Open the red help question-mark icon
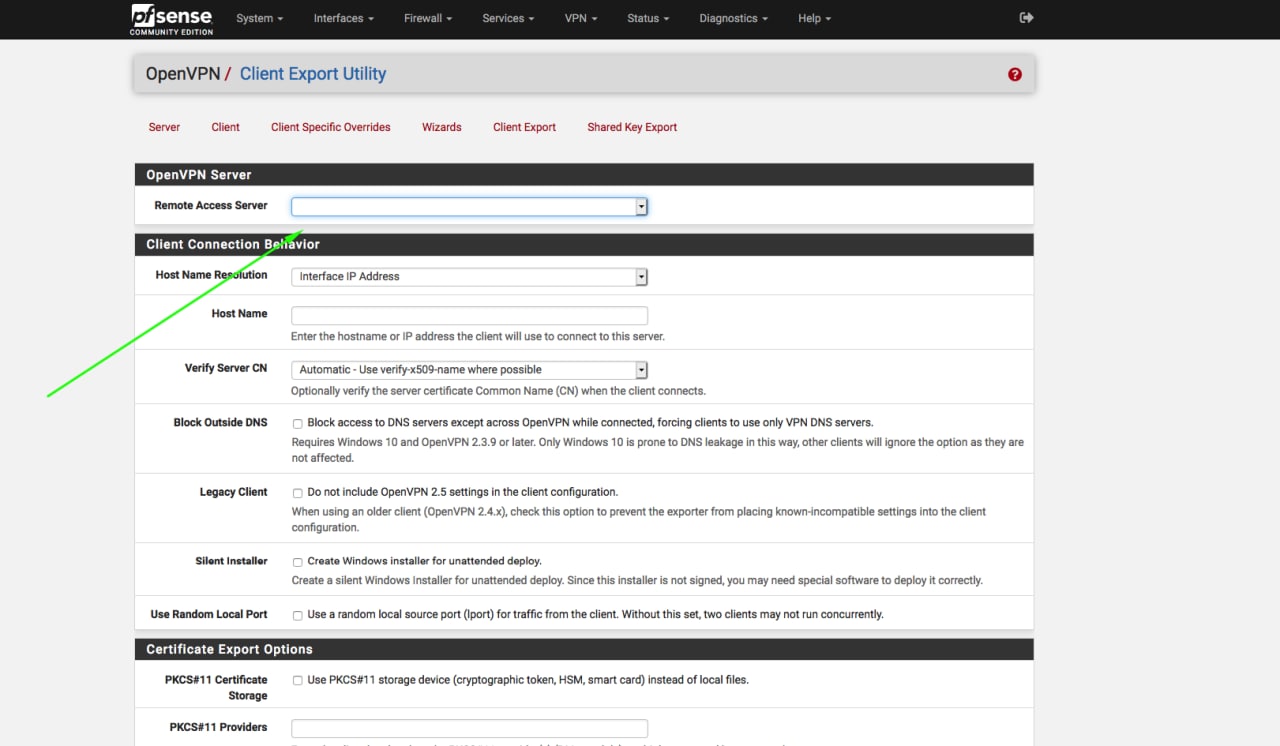1280x746 pixels. click(x=1015, y=74)
